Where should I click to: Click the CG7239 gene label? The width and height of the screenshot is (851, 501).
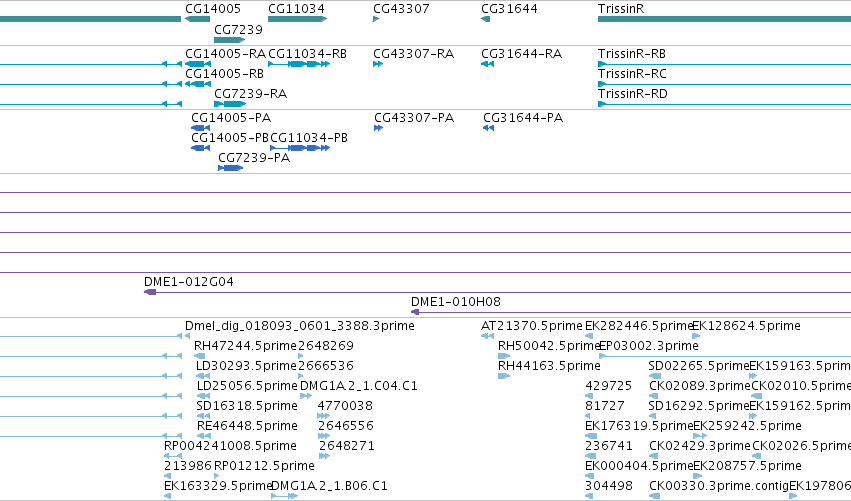point(238,29)
